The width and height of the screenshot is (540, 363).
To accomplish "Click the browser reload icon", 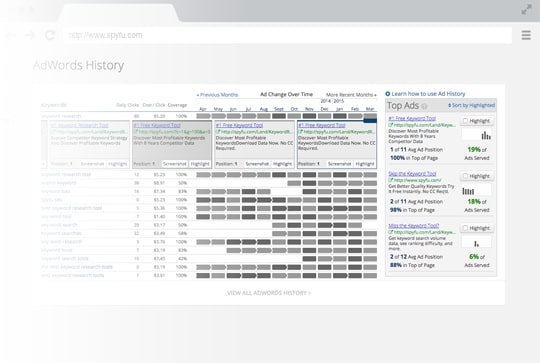I will click(x=50, y=35).
